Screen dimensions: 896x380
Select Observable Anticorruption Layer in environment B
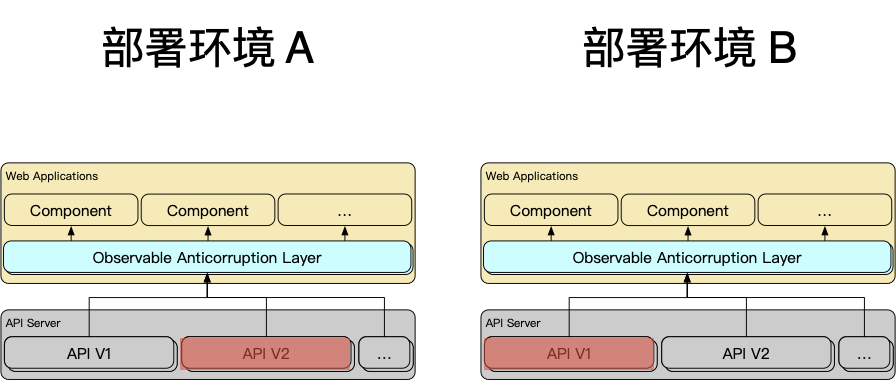(687, 257)
